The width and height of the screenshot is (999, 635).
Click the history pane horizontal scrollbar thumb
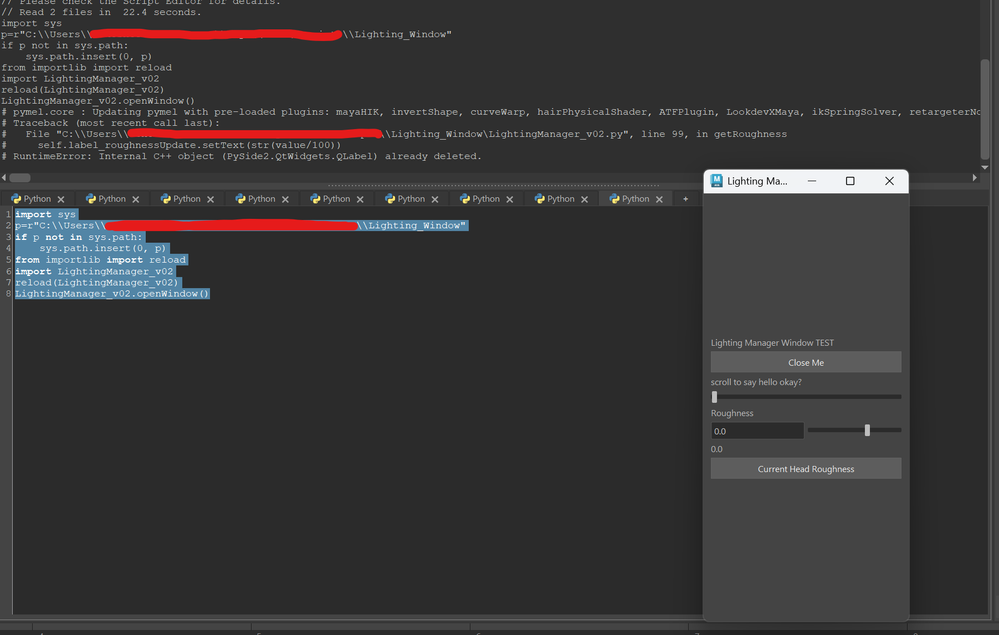(20, 178)
